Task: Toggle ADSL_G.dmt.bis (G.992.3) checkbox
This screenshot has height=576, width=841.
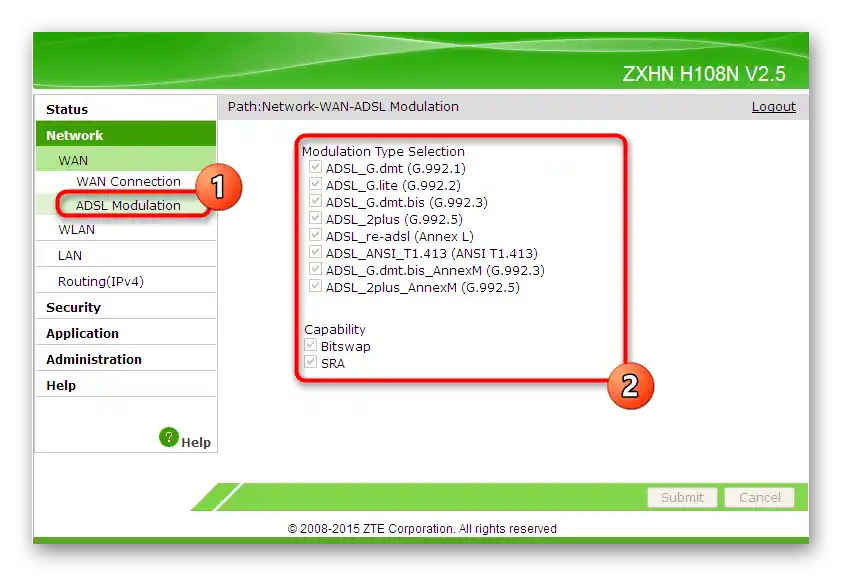Action: coord(315,202)
